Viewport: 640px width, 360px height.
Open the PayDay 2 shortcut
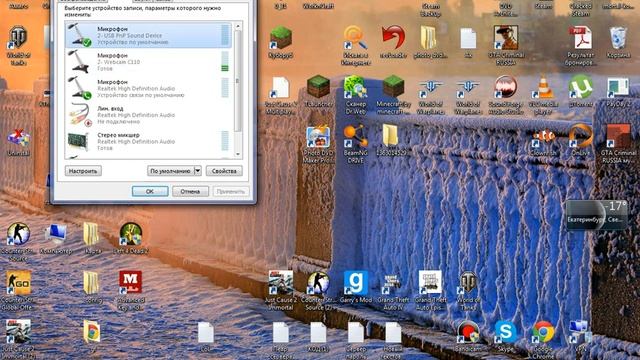[618, 91]
